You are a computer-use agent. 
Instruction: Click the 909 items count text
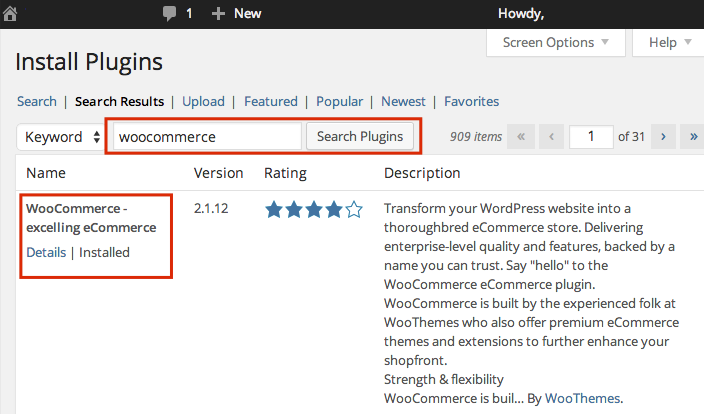[x=476, y=137]
